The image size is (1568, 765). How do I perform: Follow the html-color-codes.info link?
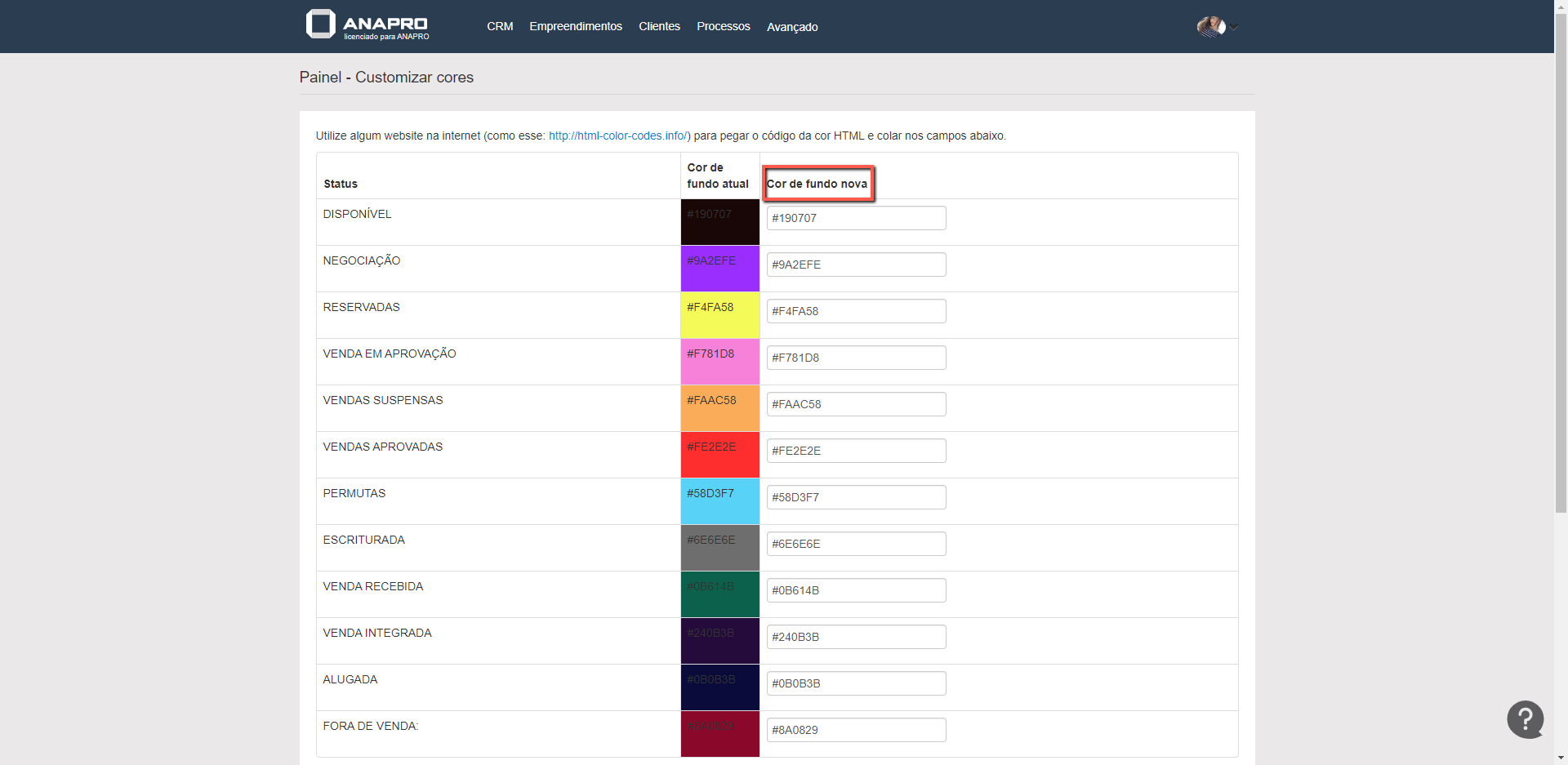tap(619, 136)
